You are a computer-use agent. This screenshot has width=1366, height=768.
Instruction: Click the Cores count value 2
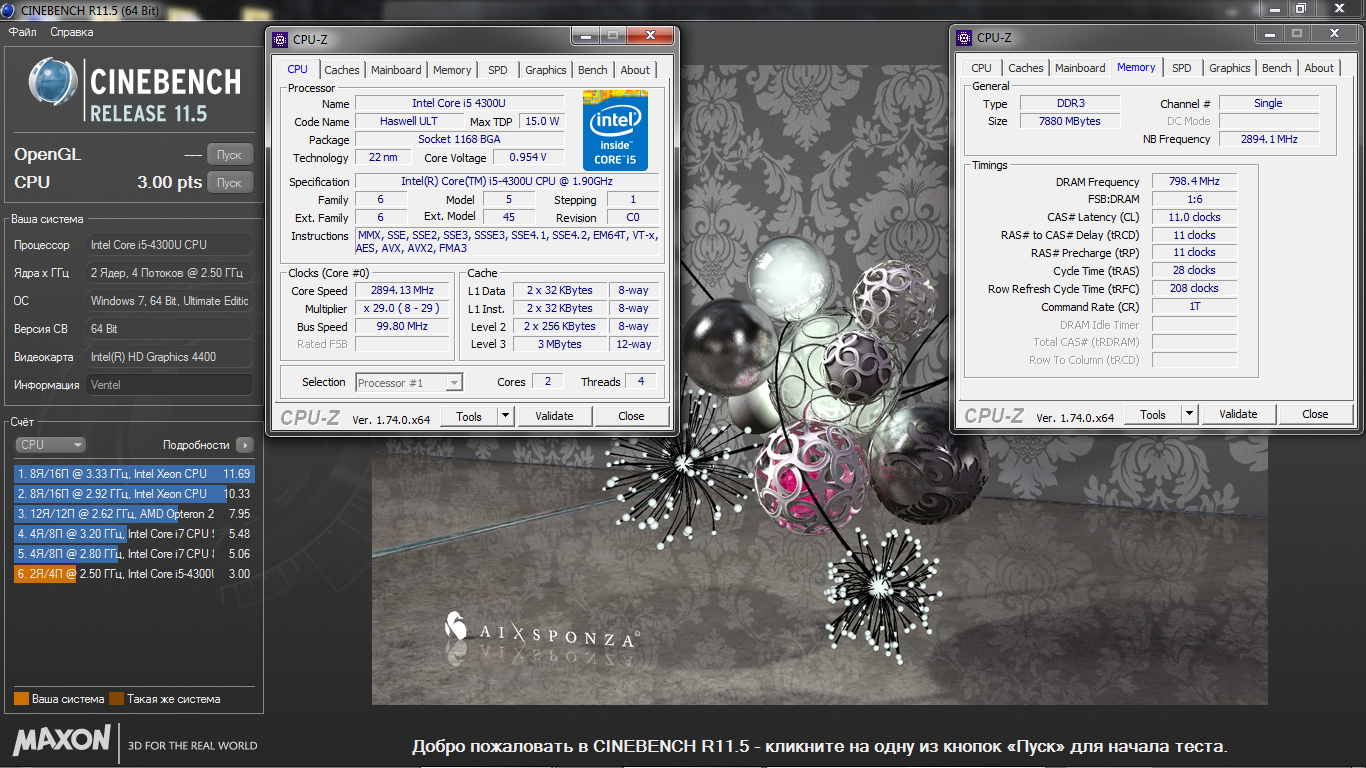point(547,382)
